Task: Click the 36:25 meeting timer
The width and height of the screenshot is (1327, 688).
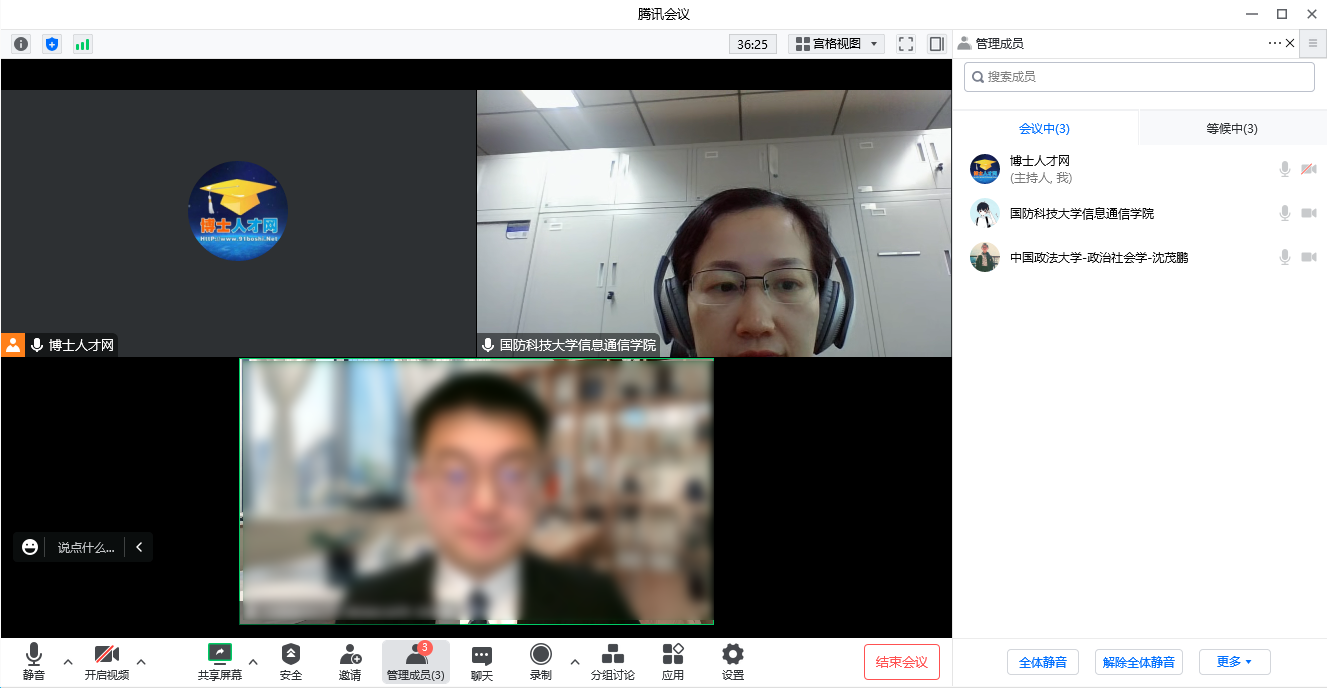Action: coord(753,44)
